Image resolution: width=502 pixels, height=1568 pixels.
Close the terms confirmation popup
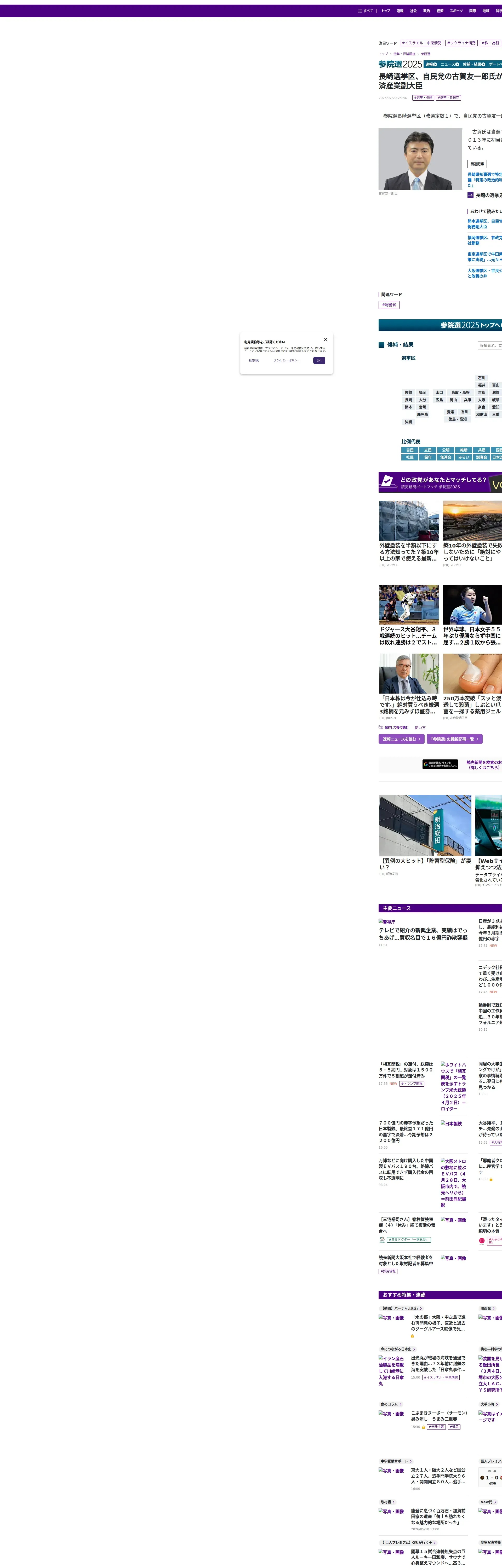[326, 340]
